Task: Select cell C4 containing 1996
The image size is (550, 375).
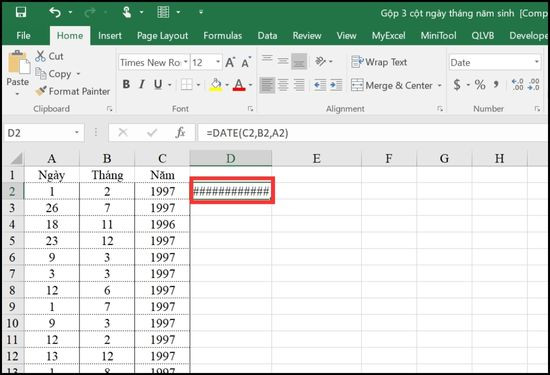Action: (162, 225)
